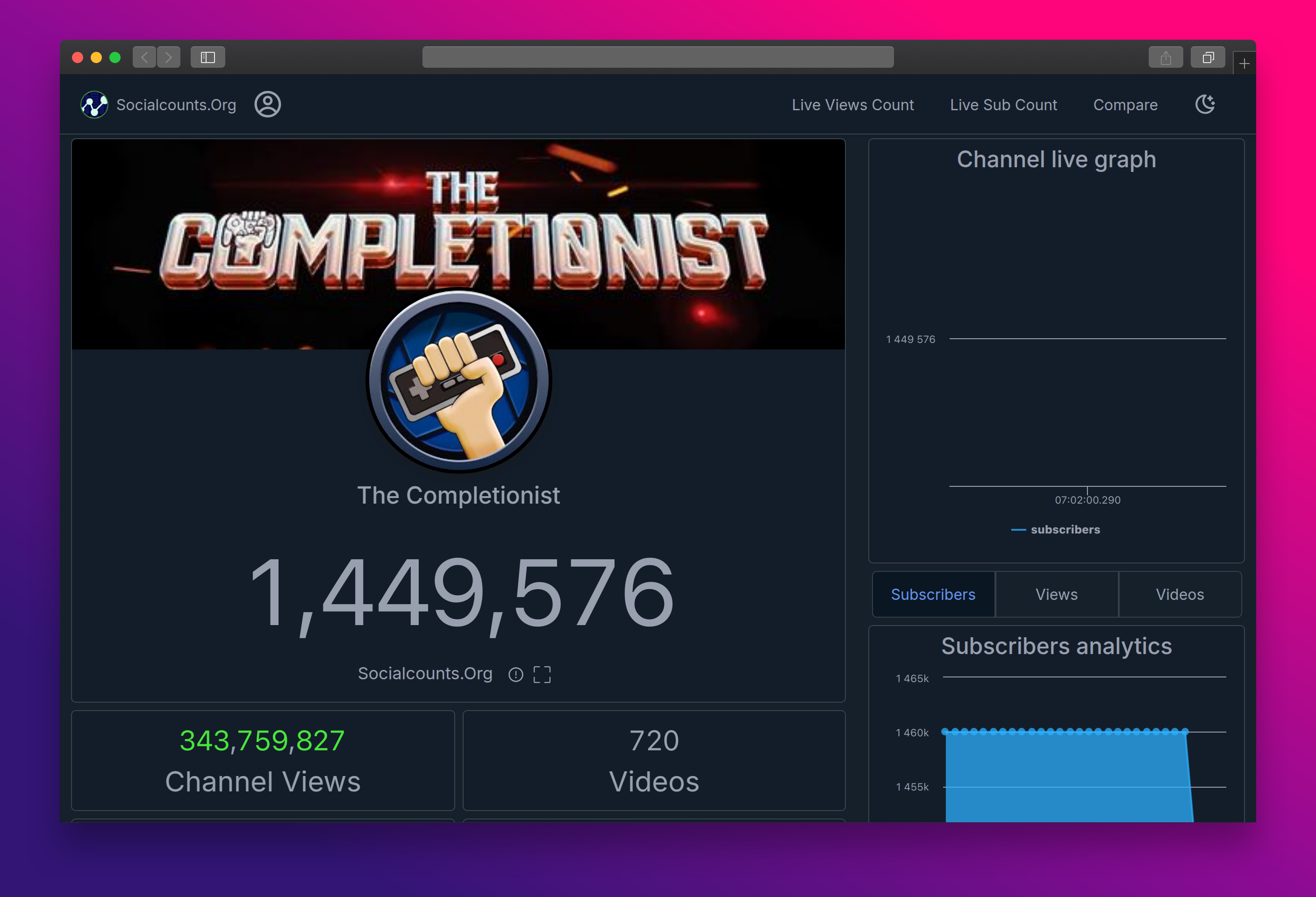Image resolution: width=1316 pixels, height=897 pixels.
Task: Show the Safari sidebar
Action: pyautogui.click(x=208, y=57)
